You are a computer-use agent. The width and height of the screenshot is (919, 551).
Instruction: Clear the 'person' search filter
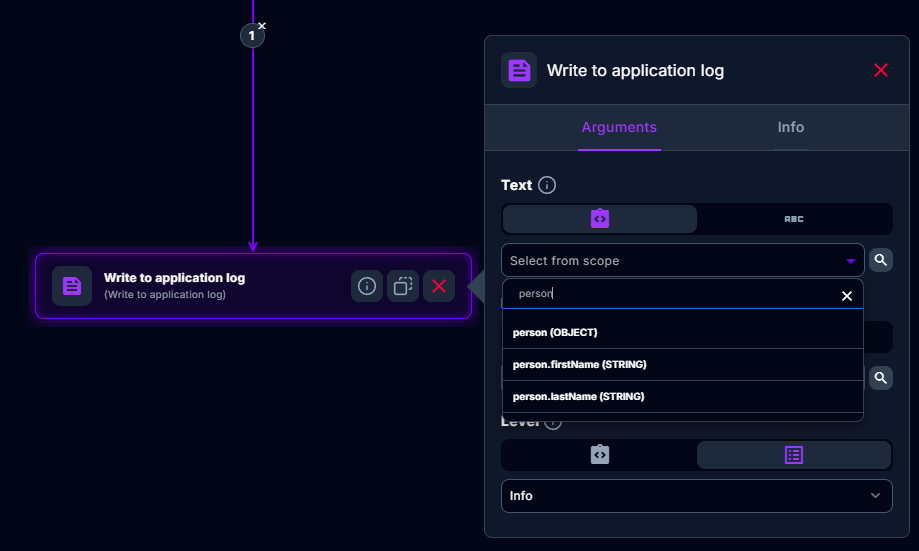coord(847,296)
